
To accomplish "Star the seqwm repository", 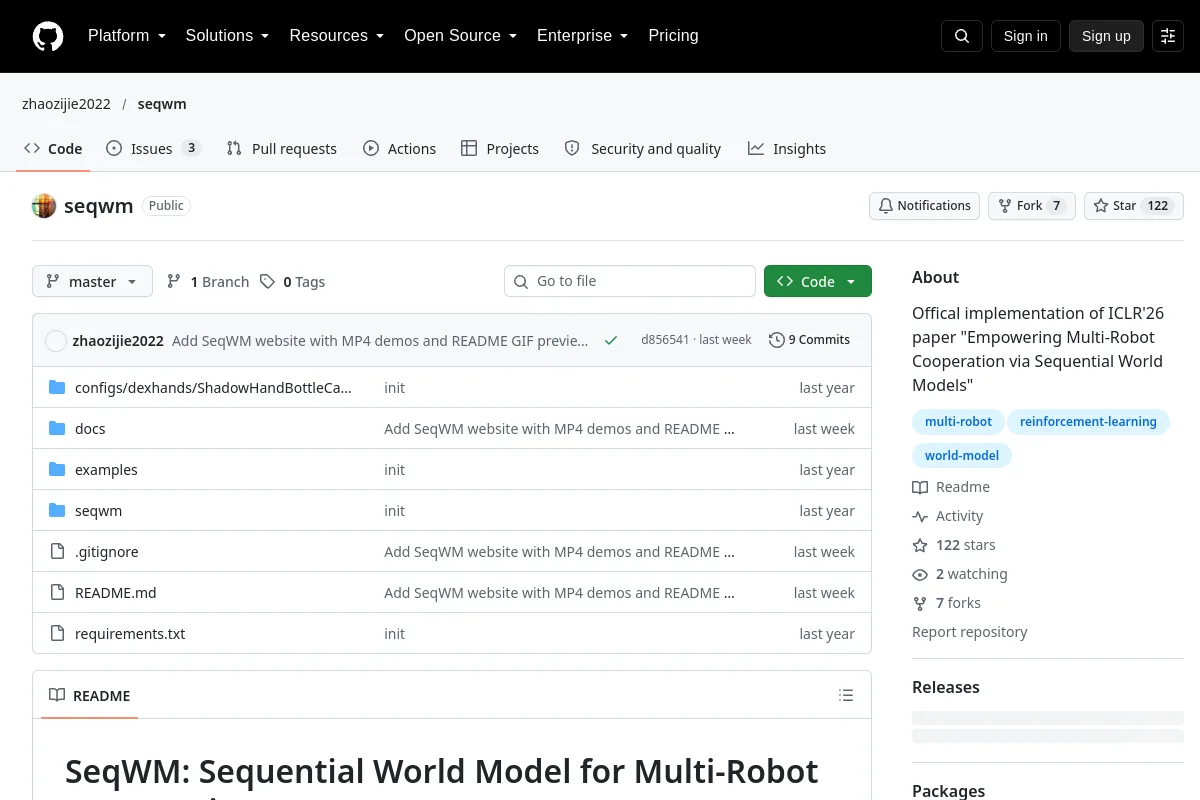I will pos(1134,206).
